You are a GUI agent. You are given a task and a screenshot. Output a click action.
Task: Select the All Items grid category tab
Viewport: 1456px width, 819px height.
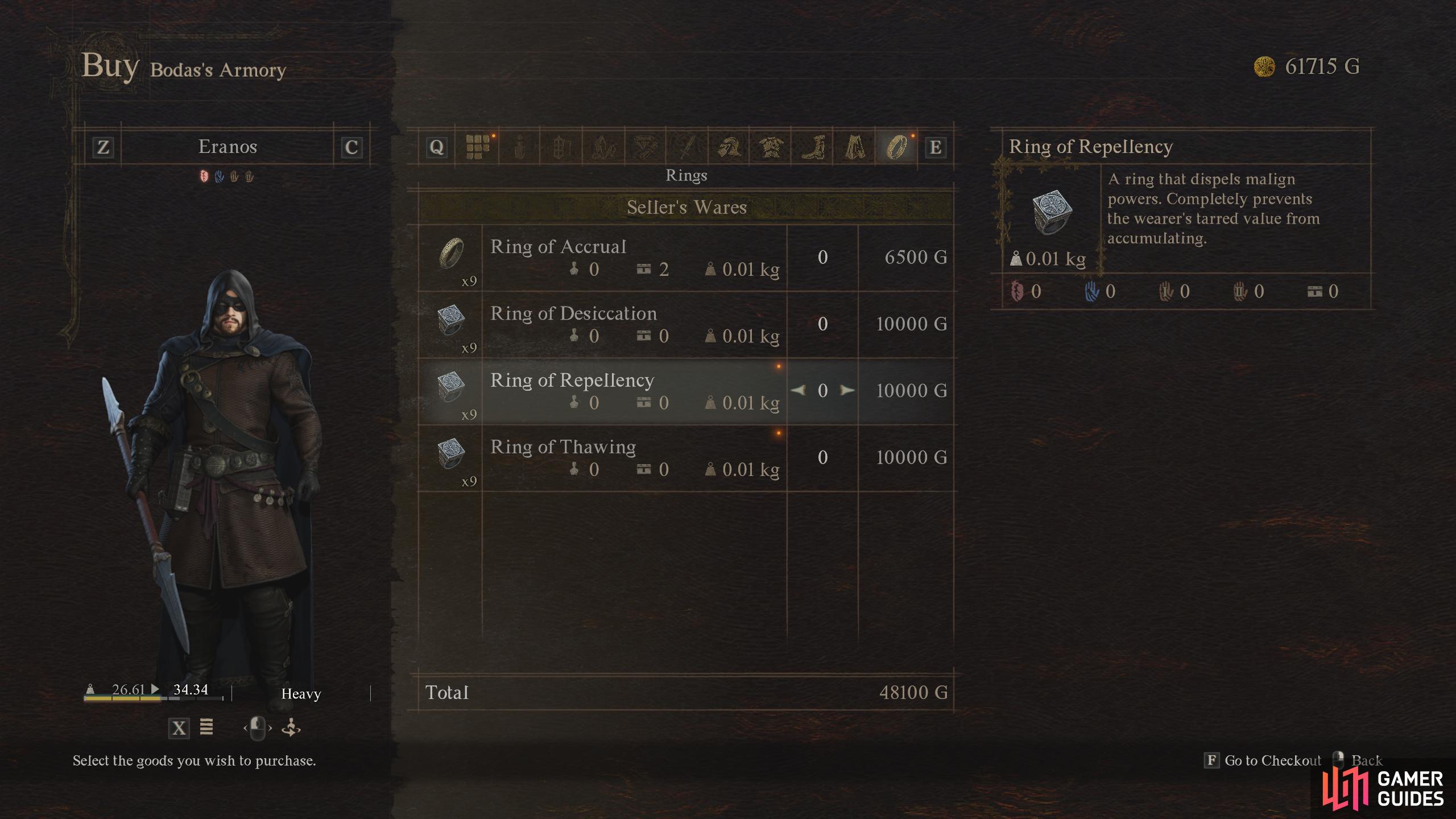[x=478, y=147]
